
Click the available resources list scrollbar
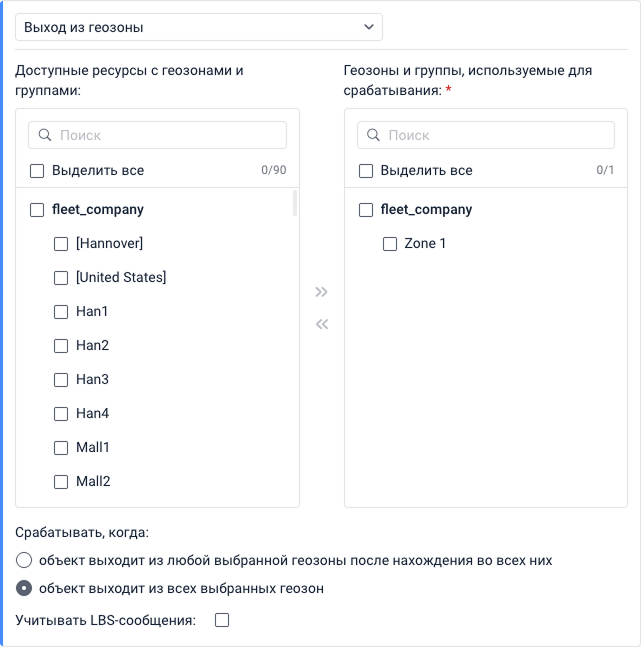pyautogui.click(x=294, y=203)
